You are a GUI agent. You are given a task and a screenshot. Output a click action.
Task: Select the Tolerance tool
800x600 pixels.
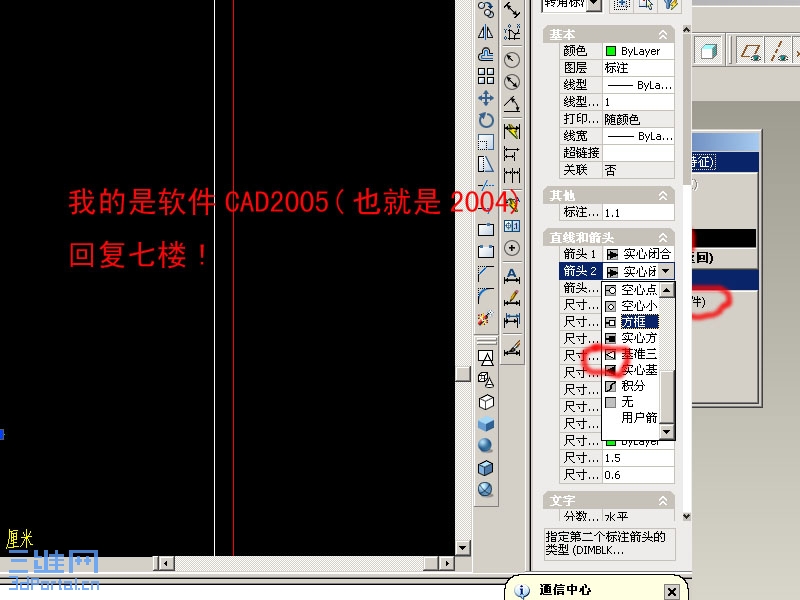pyautogui.click(x=512, y=226)
